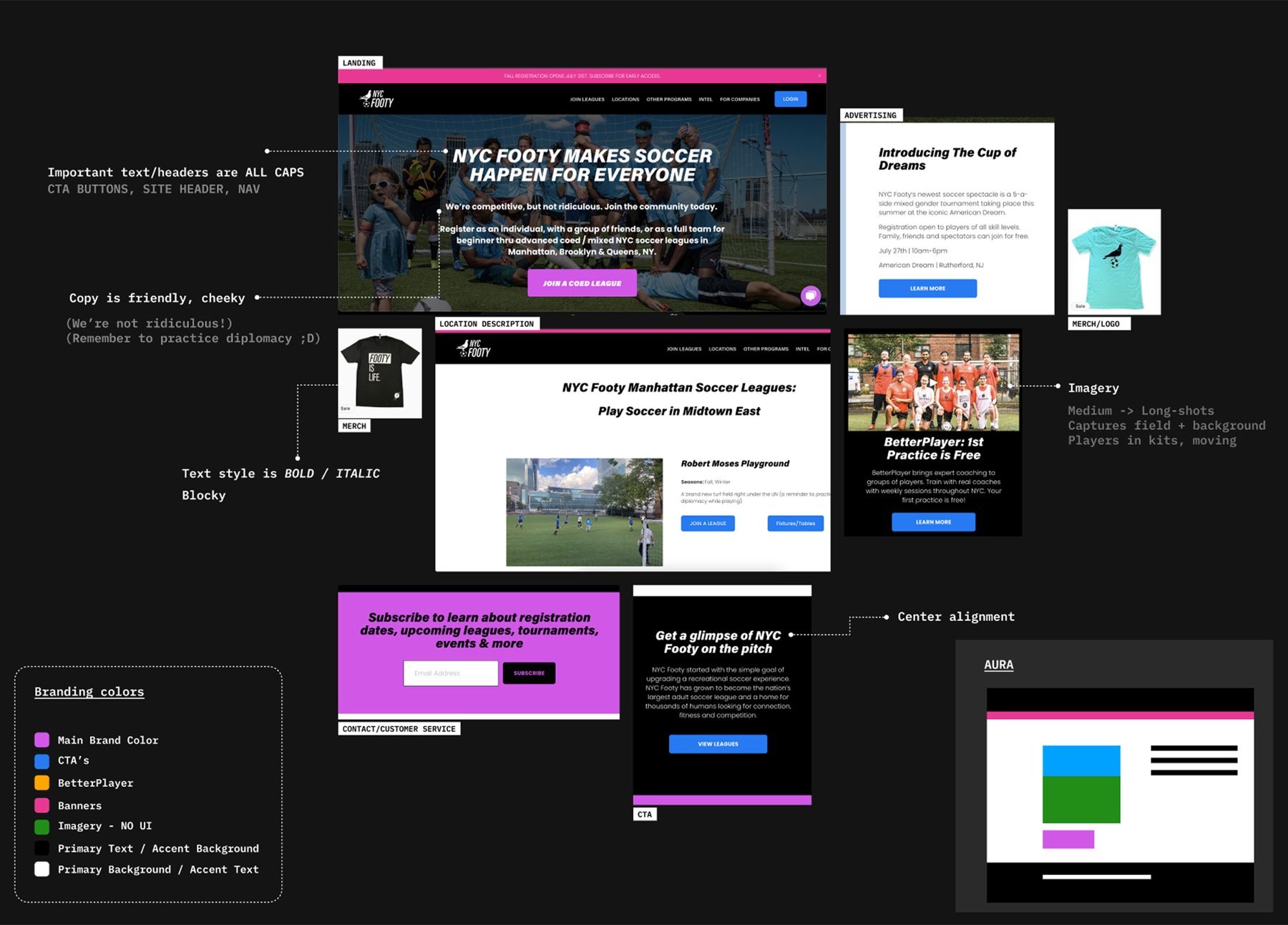Click the CONTACT/CUSTOMER SERVICE label tag

pos(399,729)
